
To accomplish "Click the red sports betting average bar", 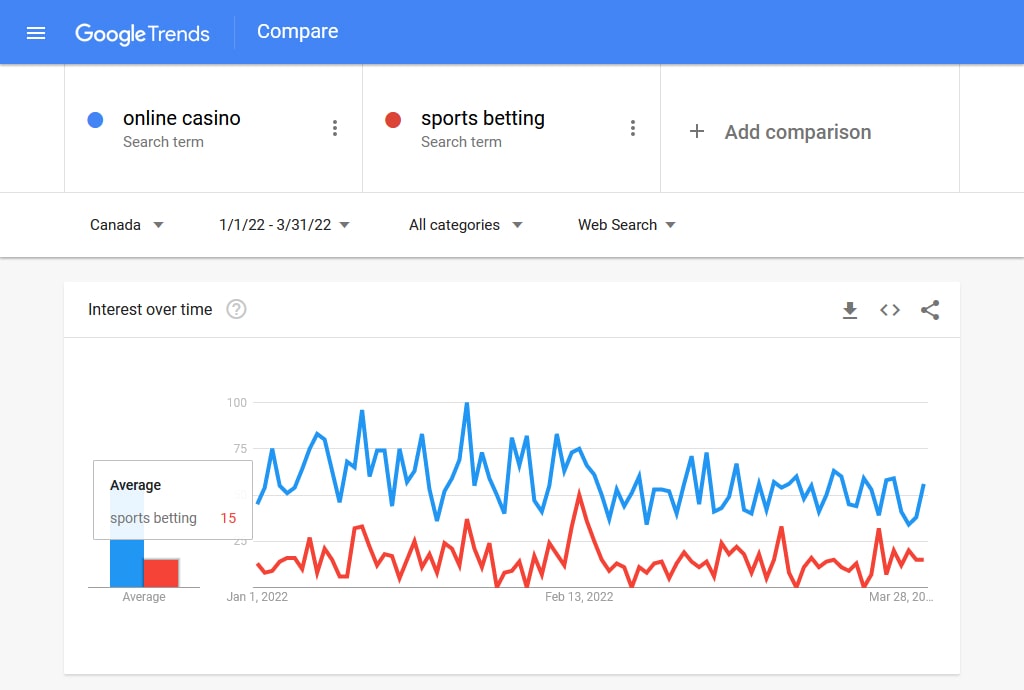I will click(x=161, y=573).
